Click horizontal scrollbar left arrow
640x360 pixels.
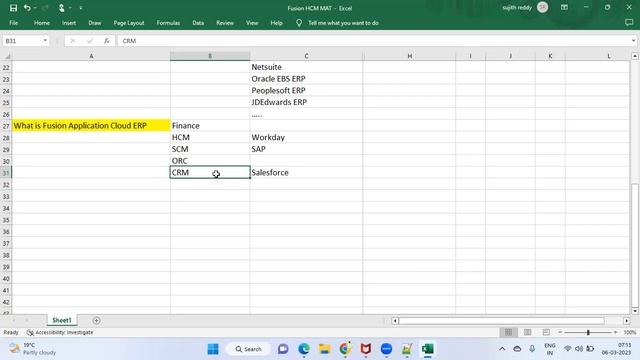pos(395,321)
